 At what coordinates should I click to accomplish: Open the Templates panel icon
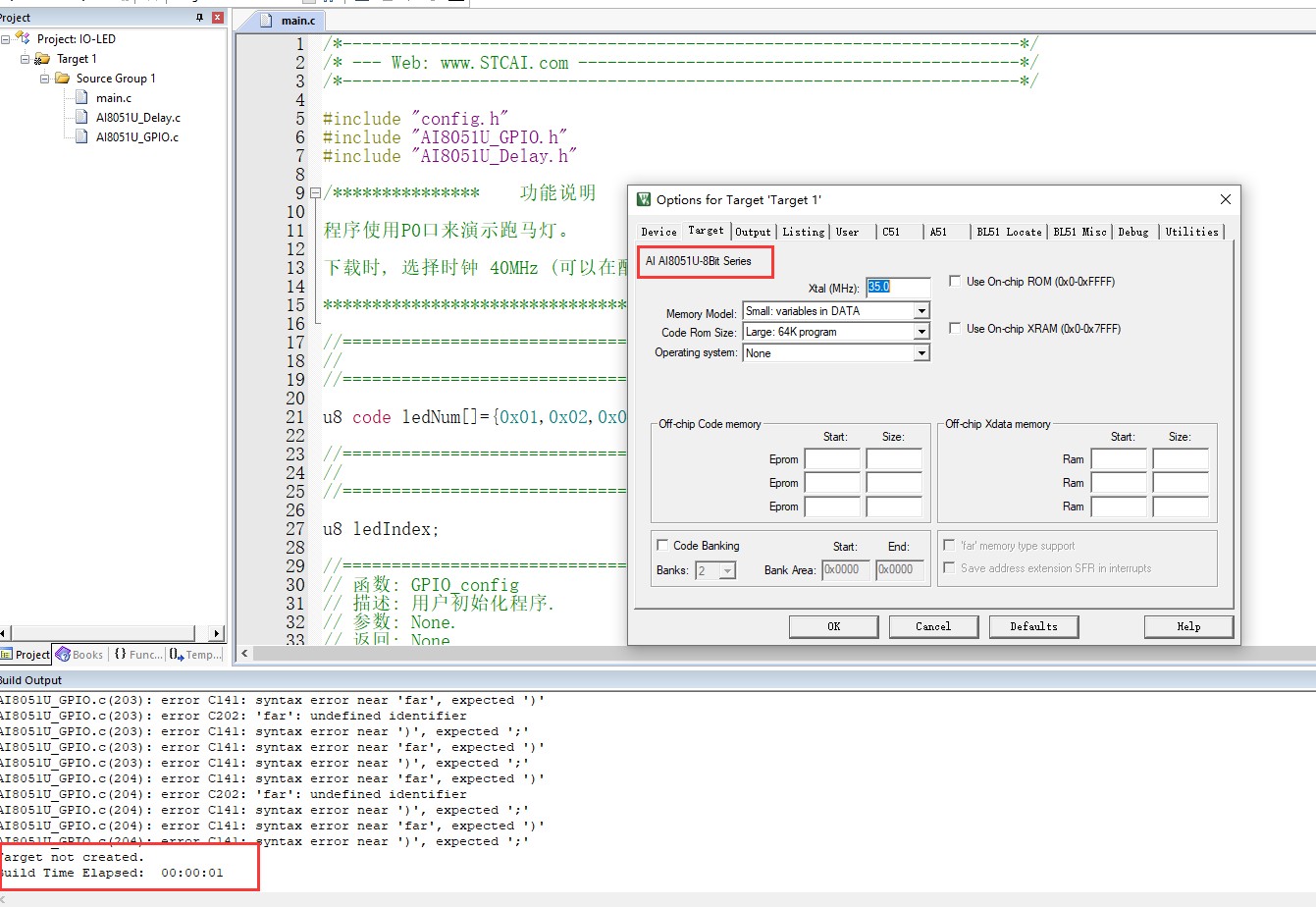[x=176, y=654]
